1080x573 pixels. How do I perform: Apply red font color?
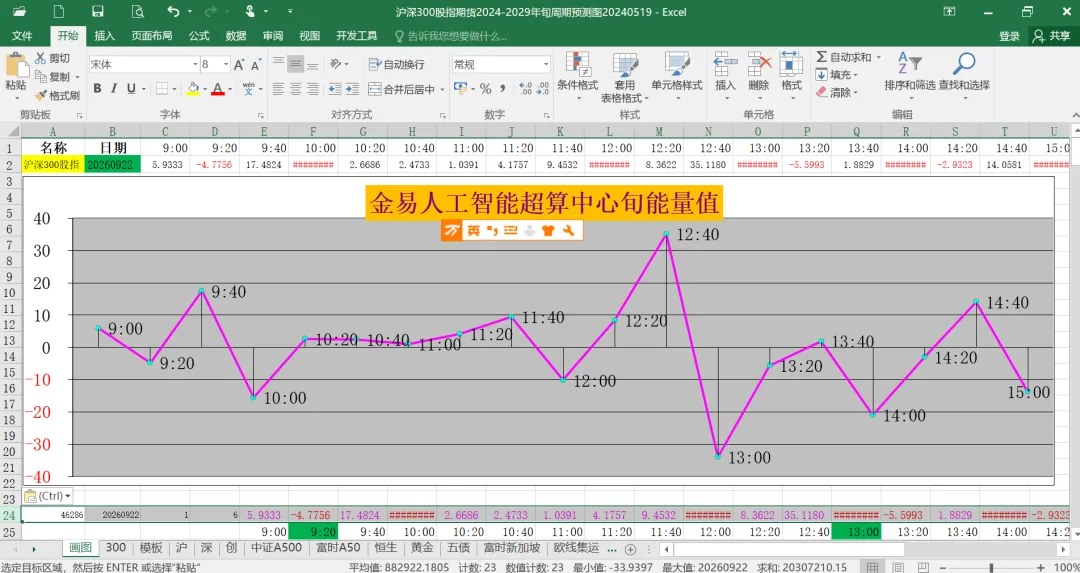point(218,89)
